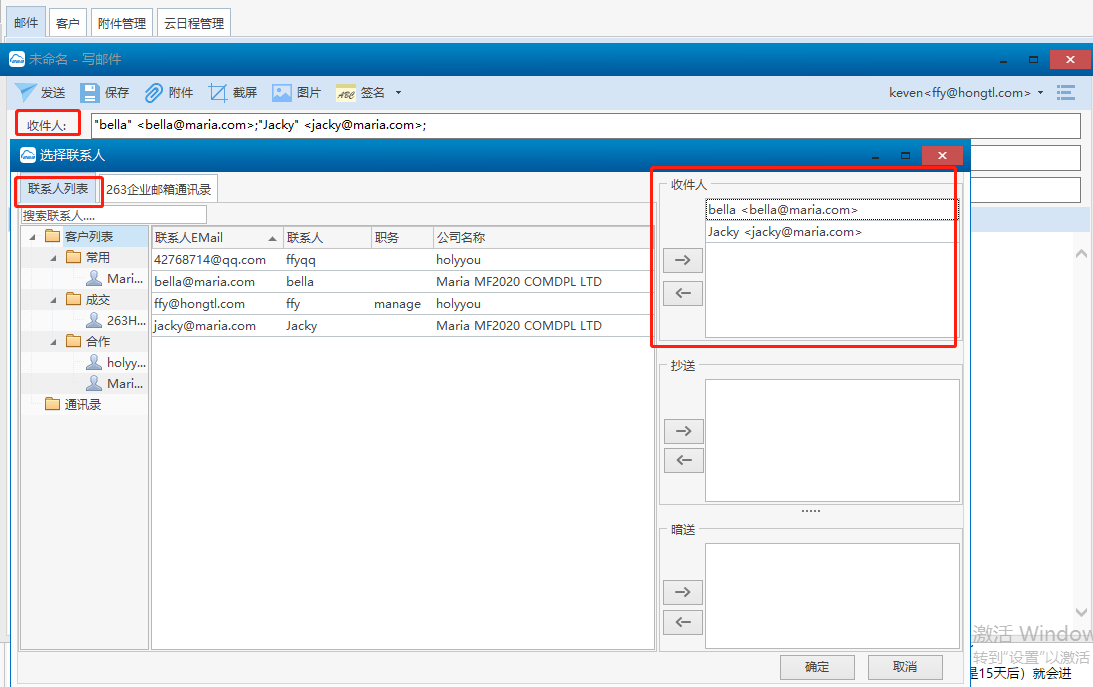Screen dimensions: 1093x687
Task: Click the Attachment (附件) paperclip icon
Action: [154, 93]
